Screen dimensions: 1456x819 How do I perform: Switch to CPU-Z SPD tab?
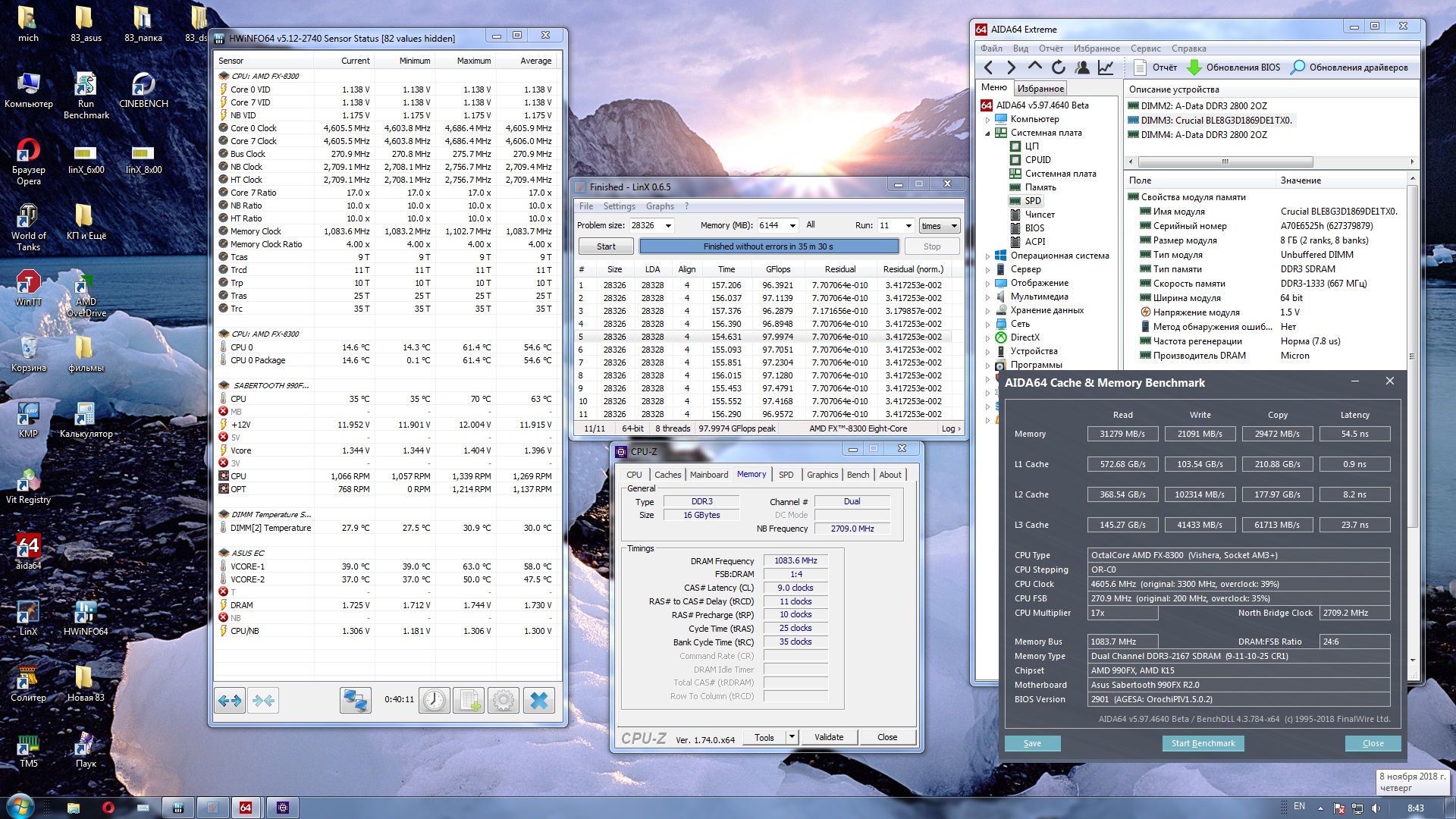point(786,475)
